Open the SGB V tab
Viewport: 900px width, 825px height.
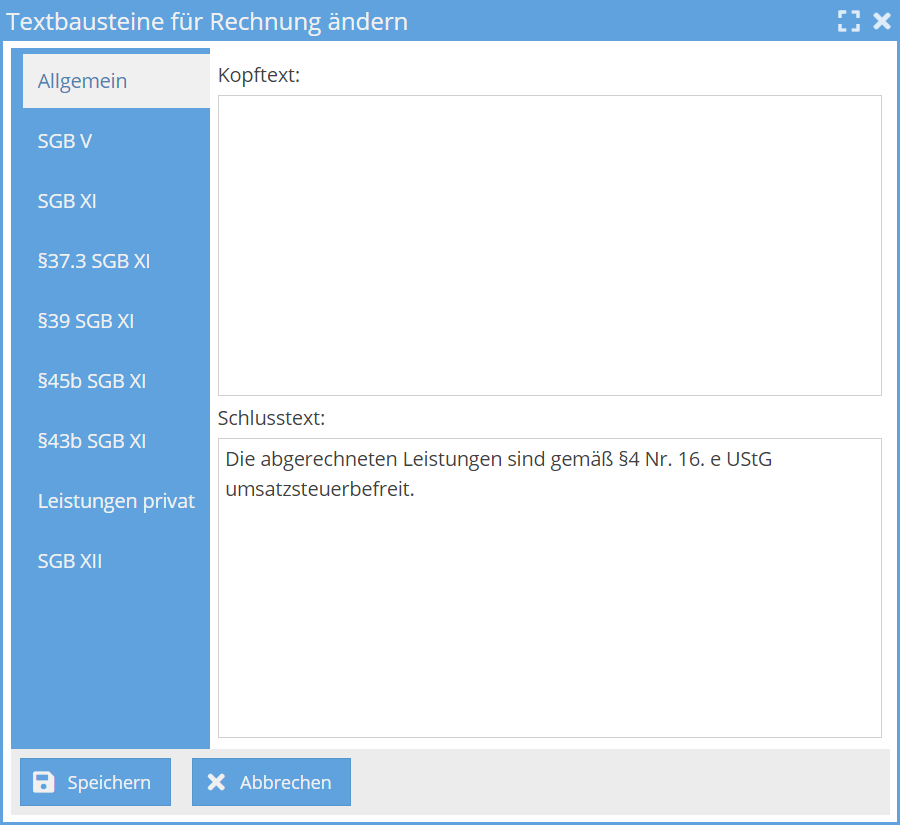[65, 141]
